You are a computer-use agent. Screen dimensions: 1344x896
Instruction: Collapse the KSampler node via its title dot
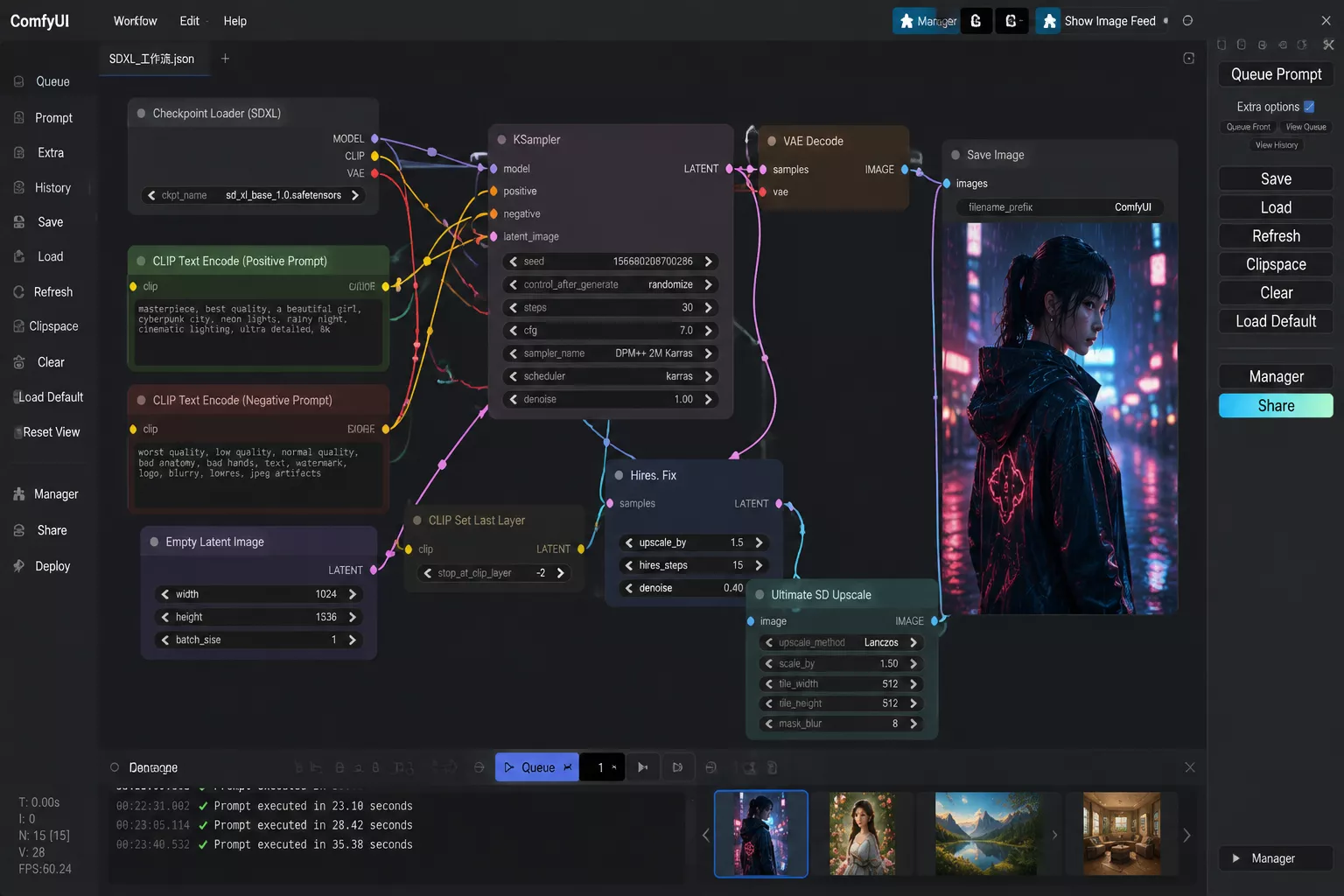pyautogui.click(x=502, y=140)
